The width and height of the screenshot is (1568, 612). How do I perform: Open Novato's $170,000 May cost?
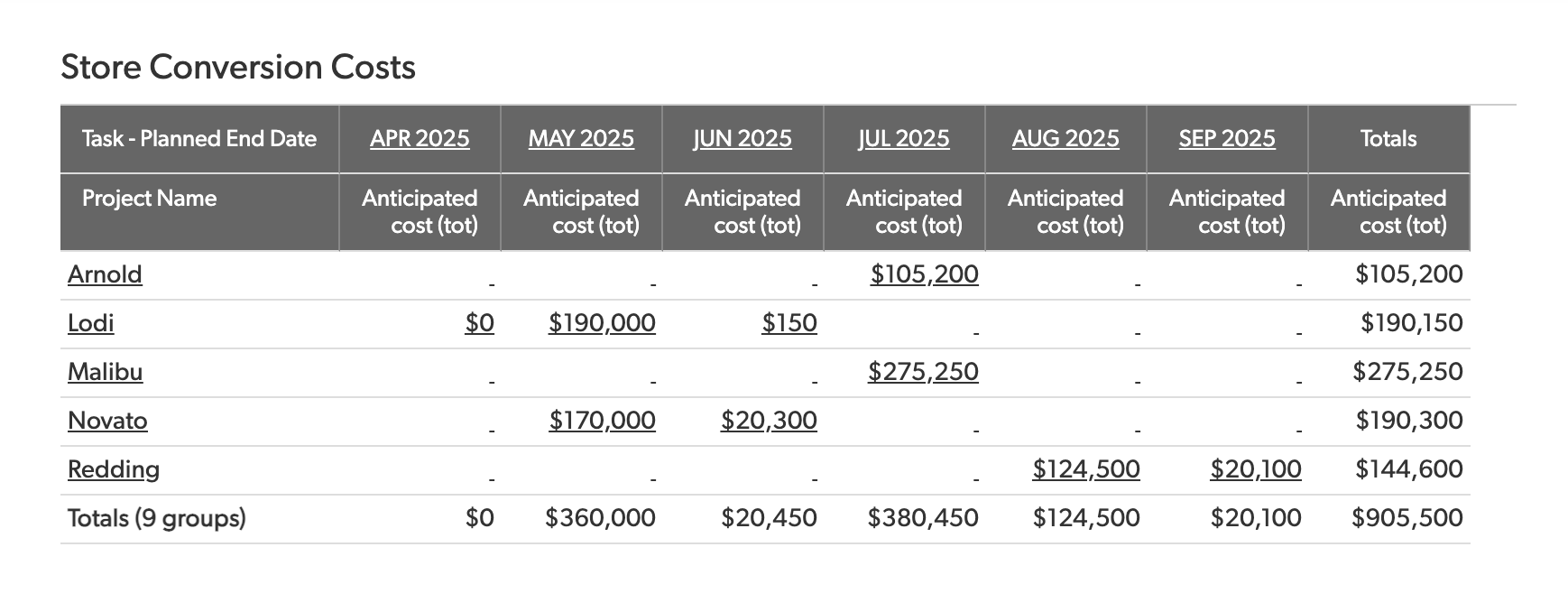(602, 421)
